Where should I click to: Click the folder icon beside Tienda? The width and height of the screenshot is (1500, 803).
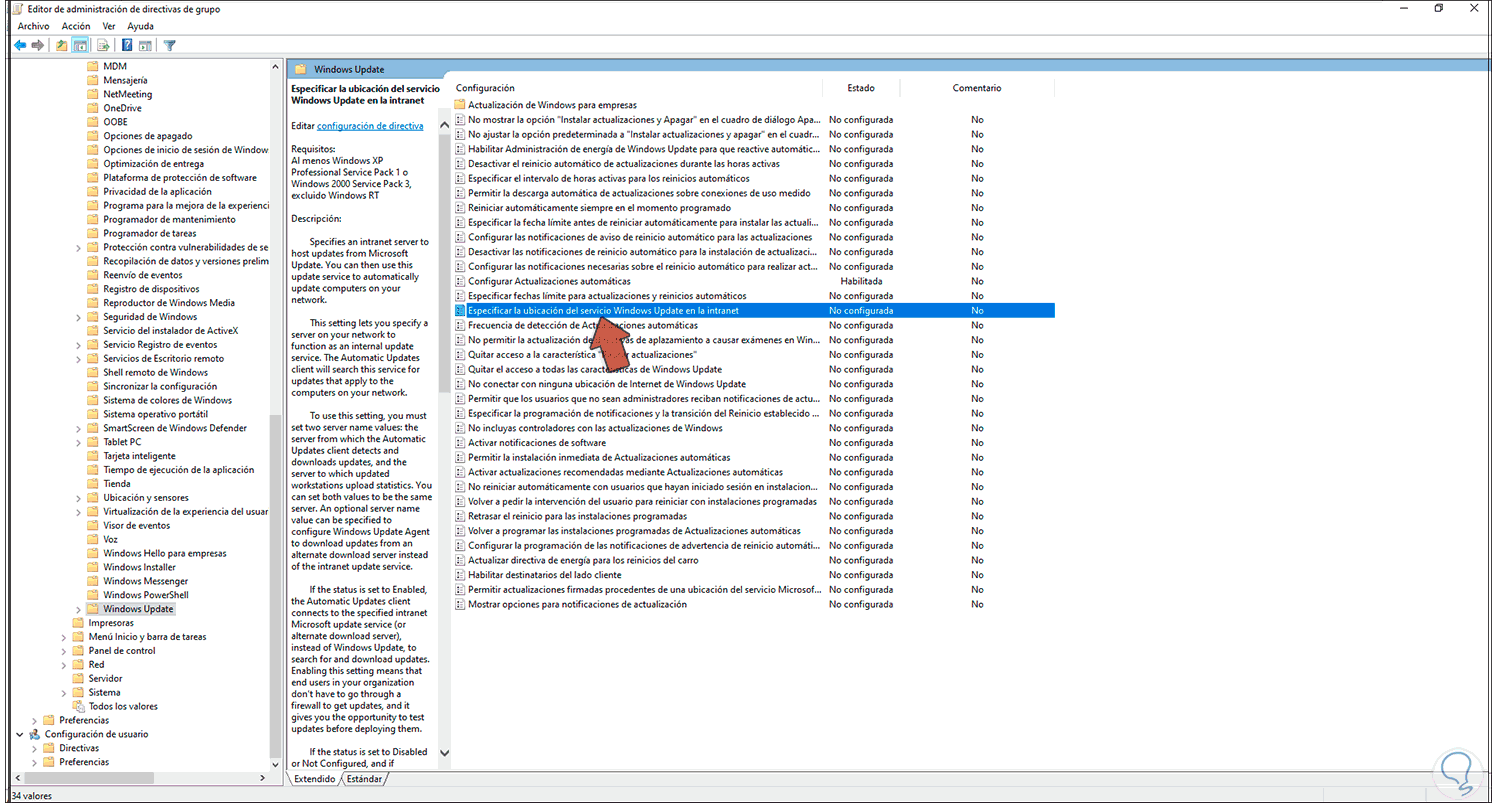pyautogui.click(x=93, y=484)
